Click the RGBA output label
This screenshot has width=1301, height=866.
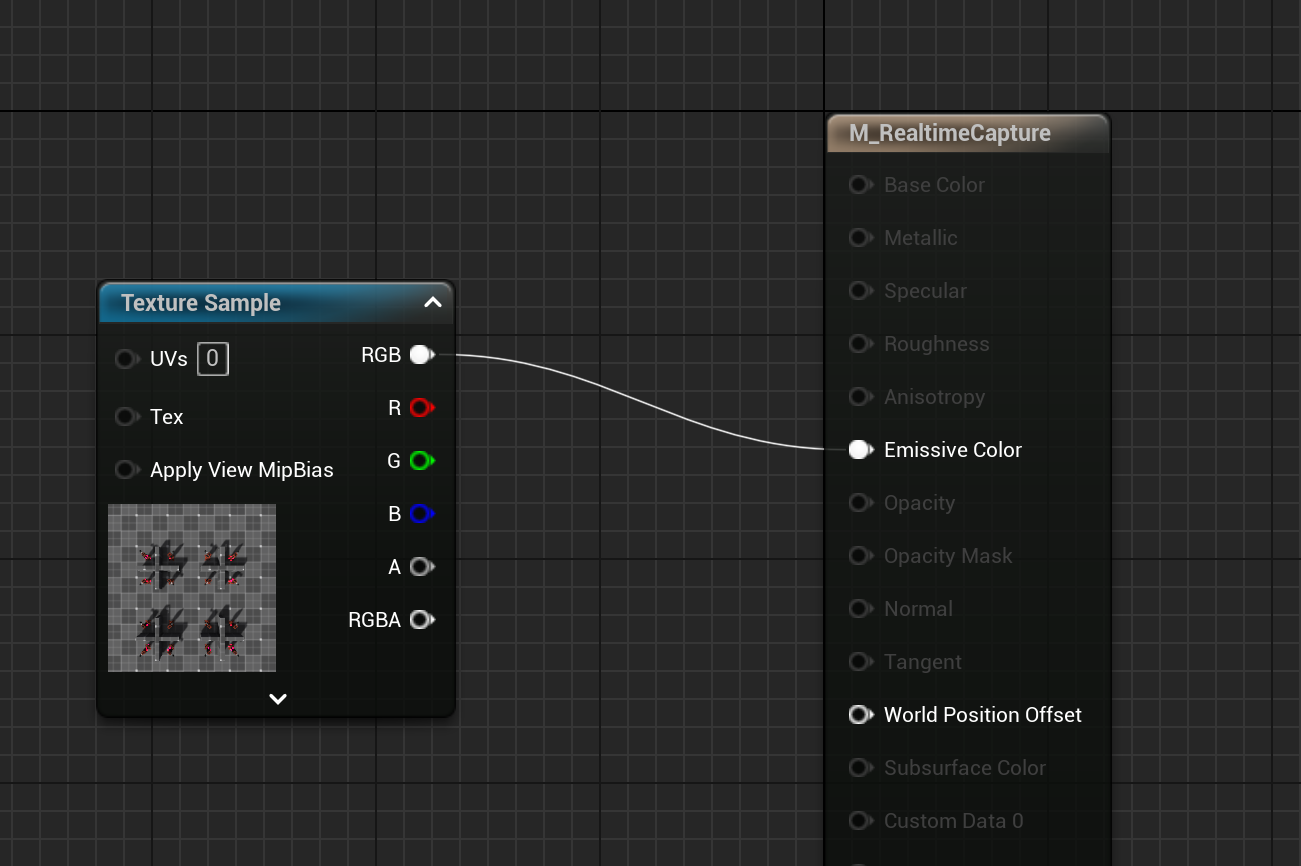(374, 620)
